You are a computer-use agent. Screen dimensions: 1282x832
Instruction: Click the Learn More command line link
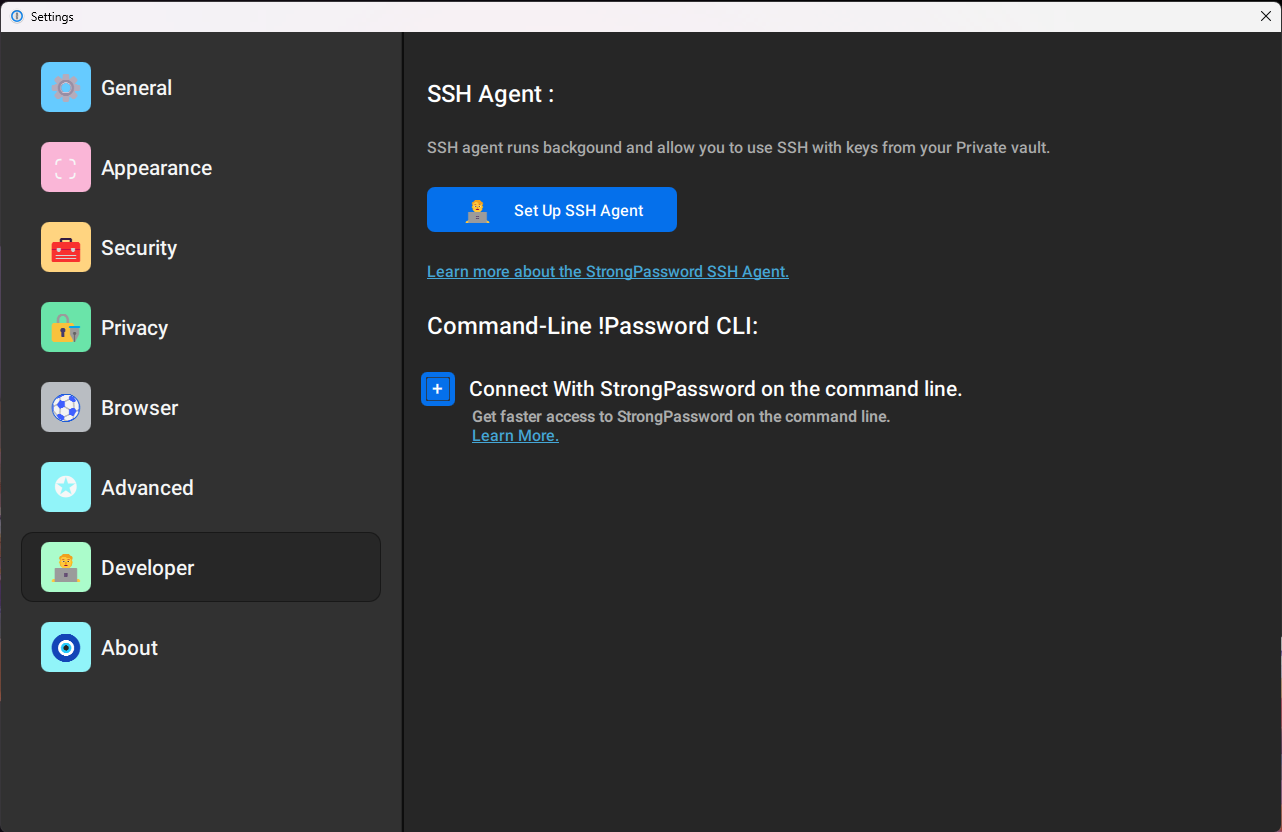(515, 436)
